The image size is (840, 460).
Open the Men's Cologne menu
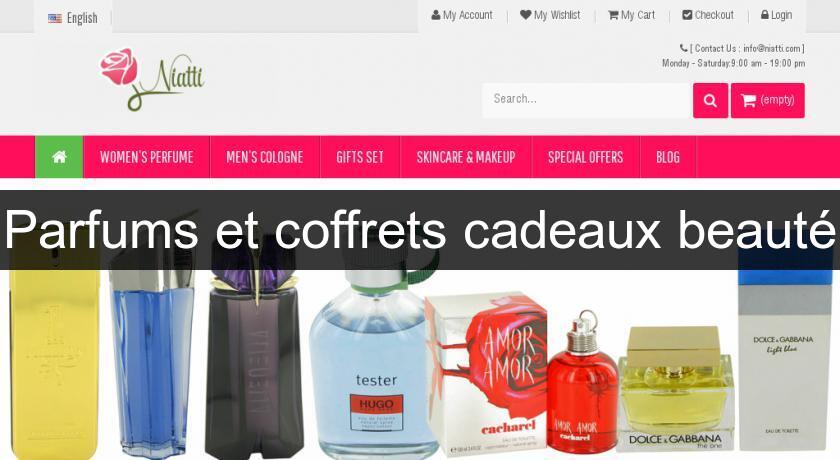point(265,157)
